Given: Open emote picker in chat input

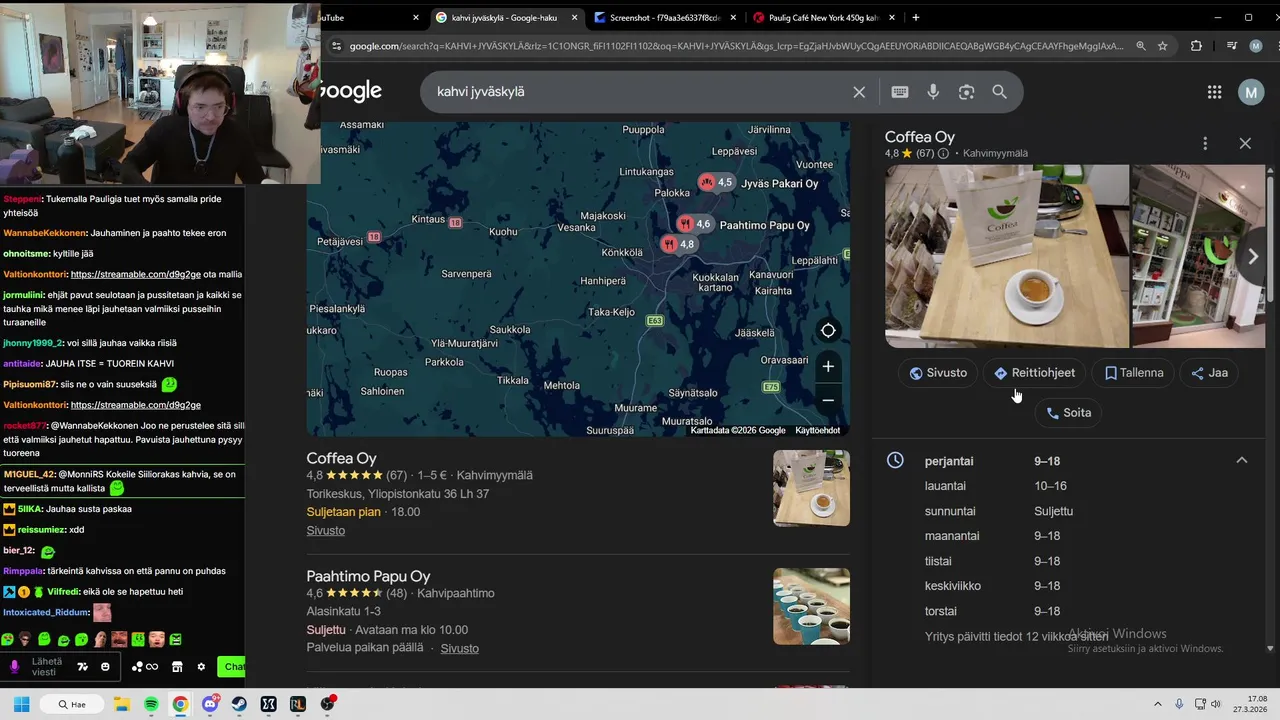Looking at the screenshot, I should (x=105, y=667).
